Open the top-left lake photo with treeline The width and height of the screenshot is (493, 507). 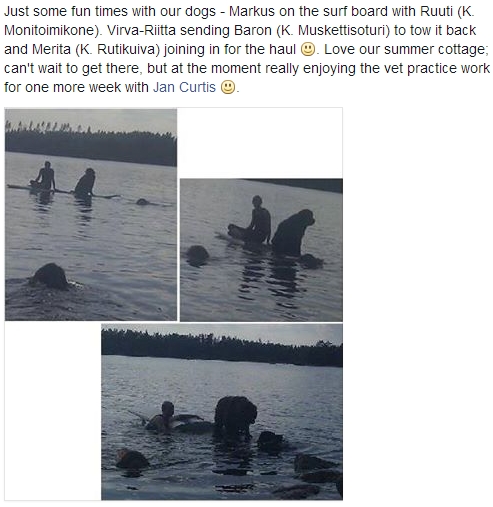(x=91, y=215)
